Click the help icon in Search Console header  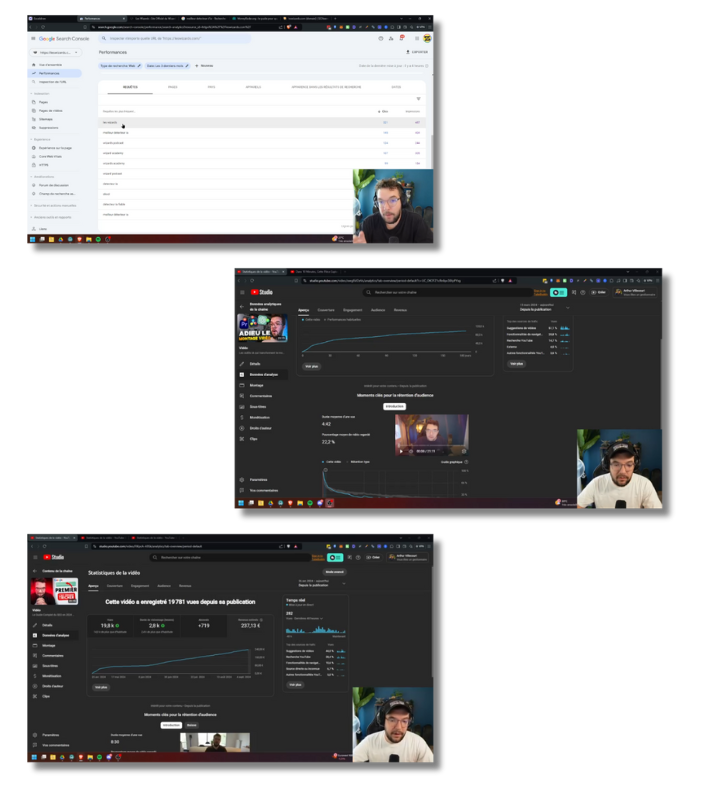coord(381,38)
